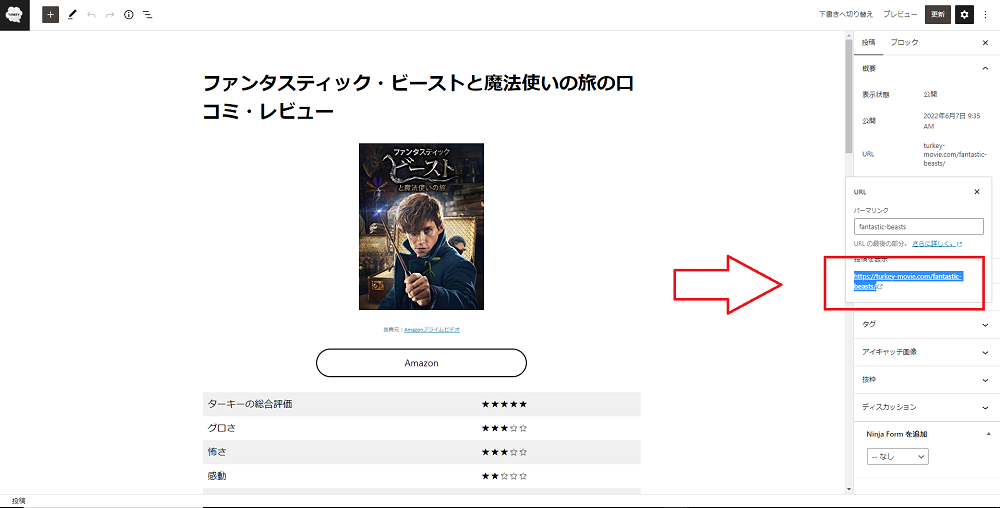
Task: Select the pencil edit tool icon
Action: [x=72, y=14]
